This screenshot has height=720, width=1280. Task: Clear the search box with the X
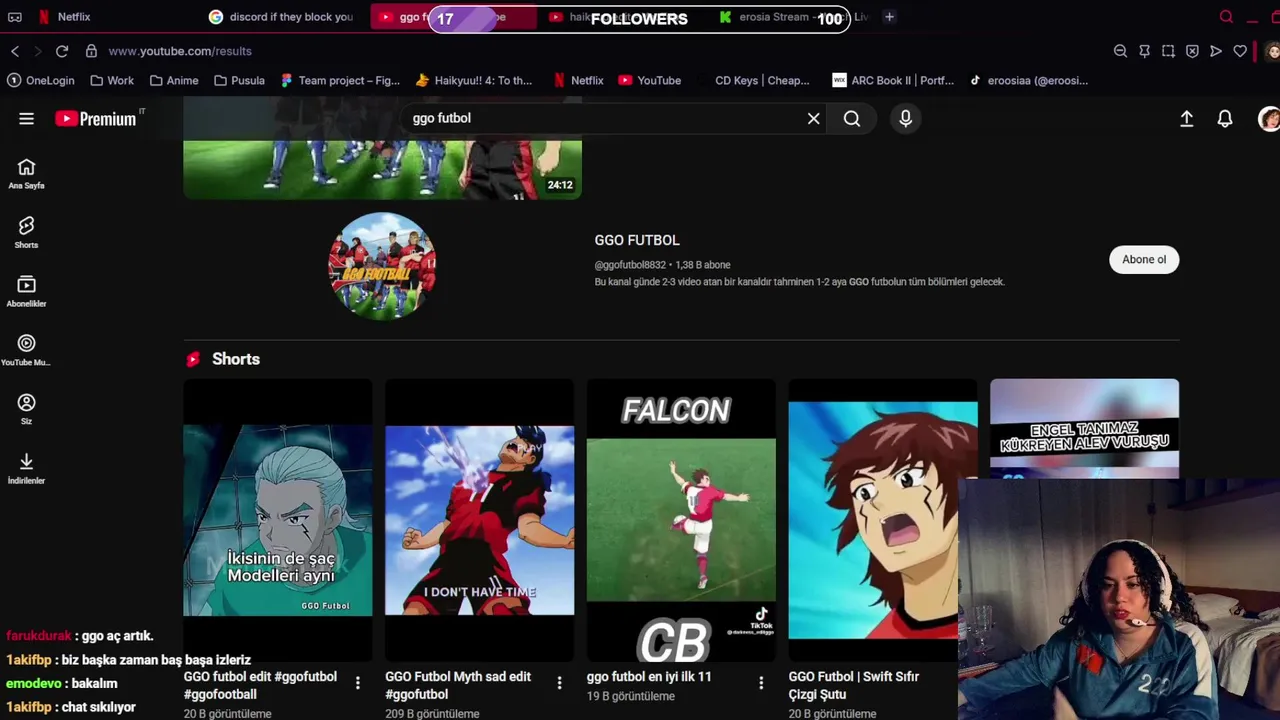click(x=814, y=118)
